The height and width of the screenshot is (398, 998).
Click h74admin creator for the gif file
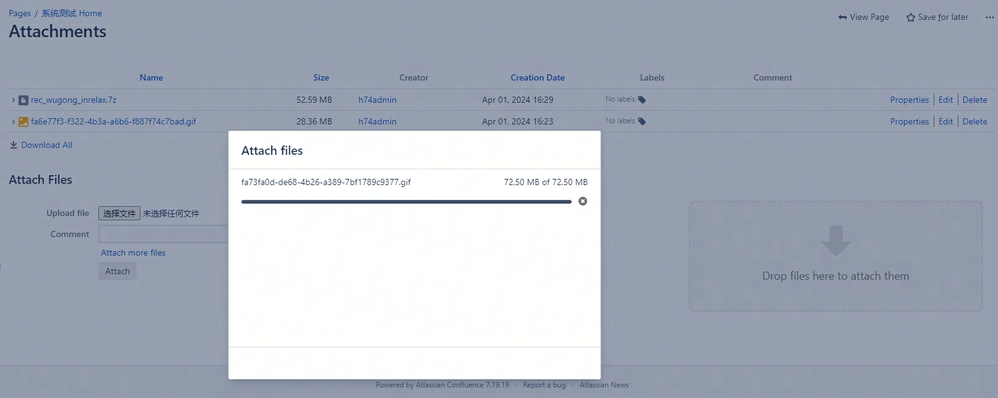(377, 122)
